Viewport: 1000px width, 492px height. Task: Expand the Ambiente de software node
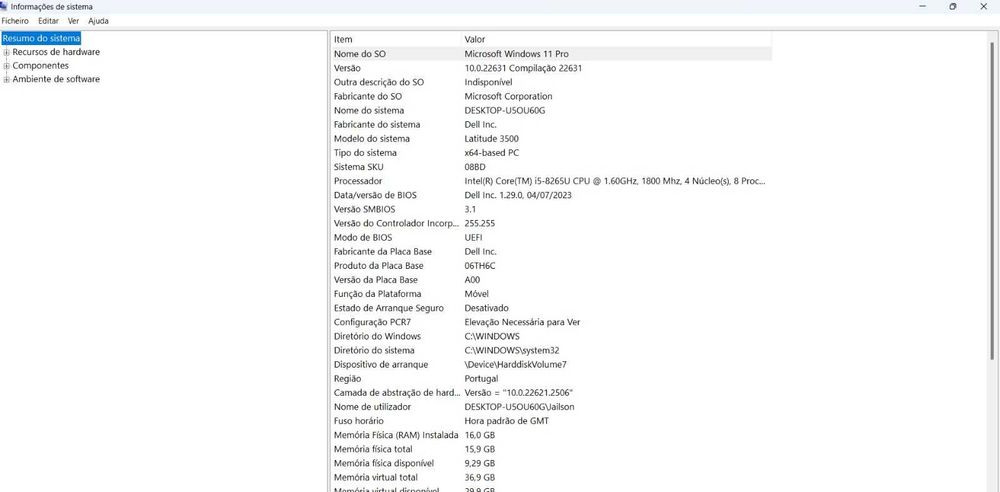[7, 80]
